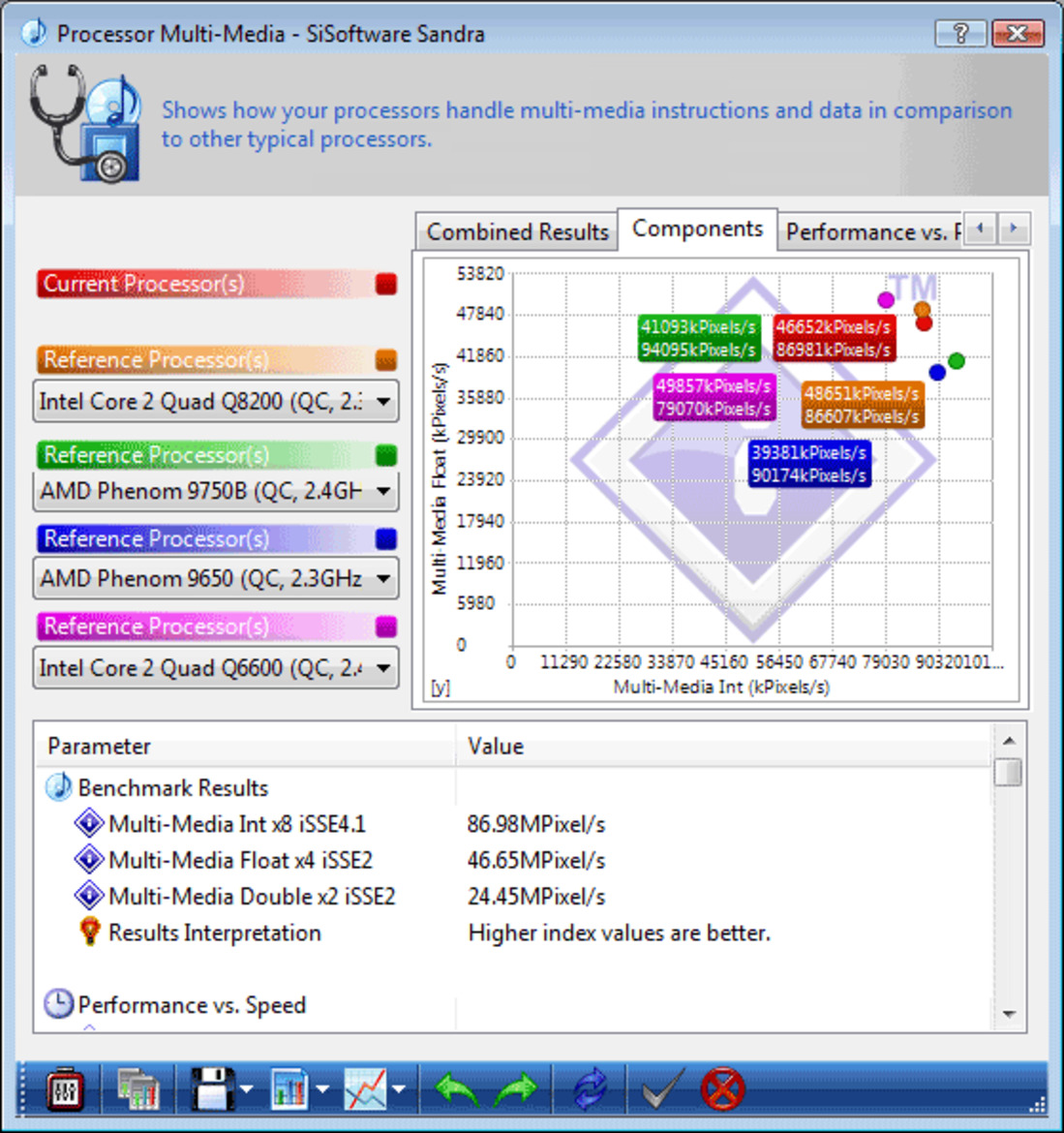Click the magenta reference processor color swatch

pos(386,627)
